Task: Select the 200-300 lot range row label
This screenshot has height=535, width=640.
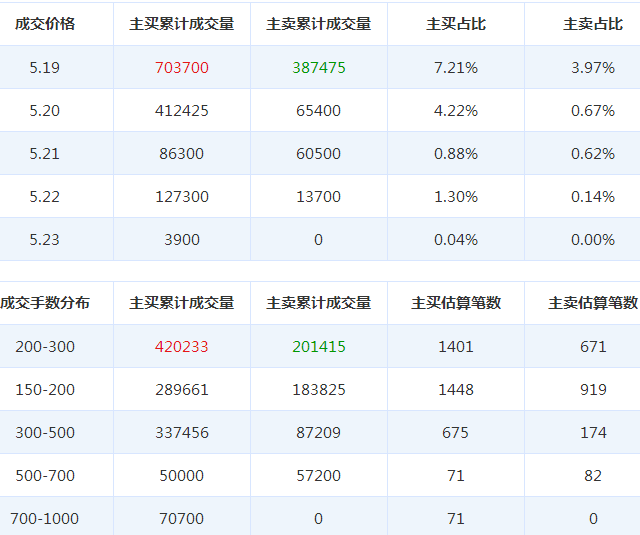Action: coord(45,347)
